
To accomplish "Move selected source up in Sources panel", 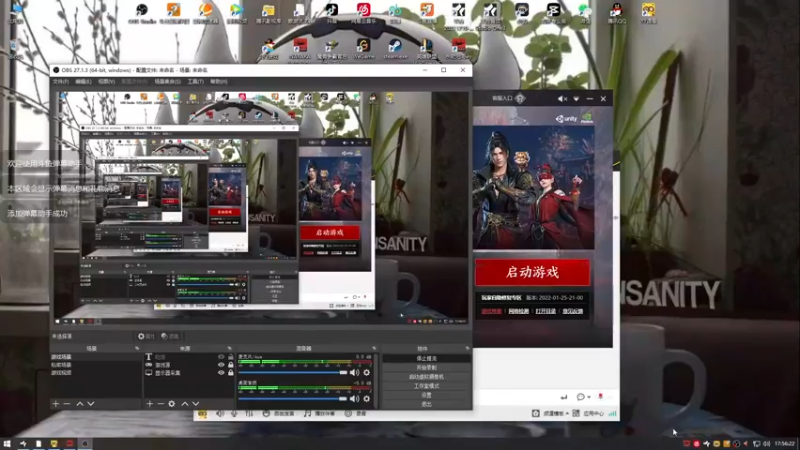I will point(185,404).
